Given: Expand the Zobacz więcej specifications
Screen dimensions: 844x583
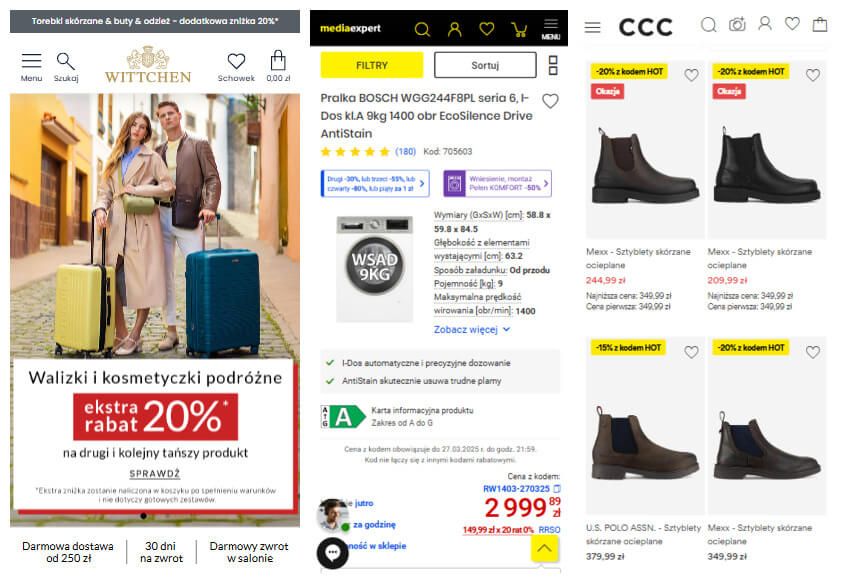Looking at the screenshot, I should (472, 329).
